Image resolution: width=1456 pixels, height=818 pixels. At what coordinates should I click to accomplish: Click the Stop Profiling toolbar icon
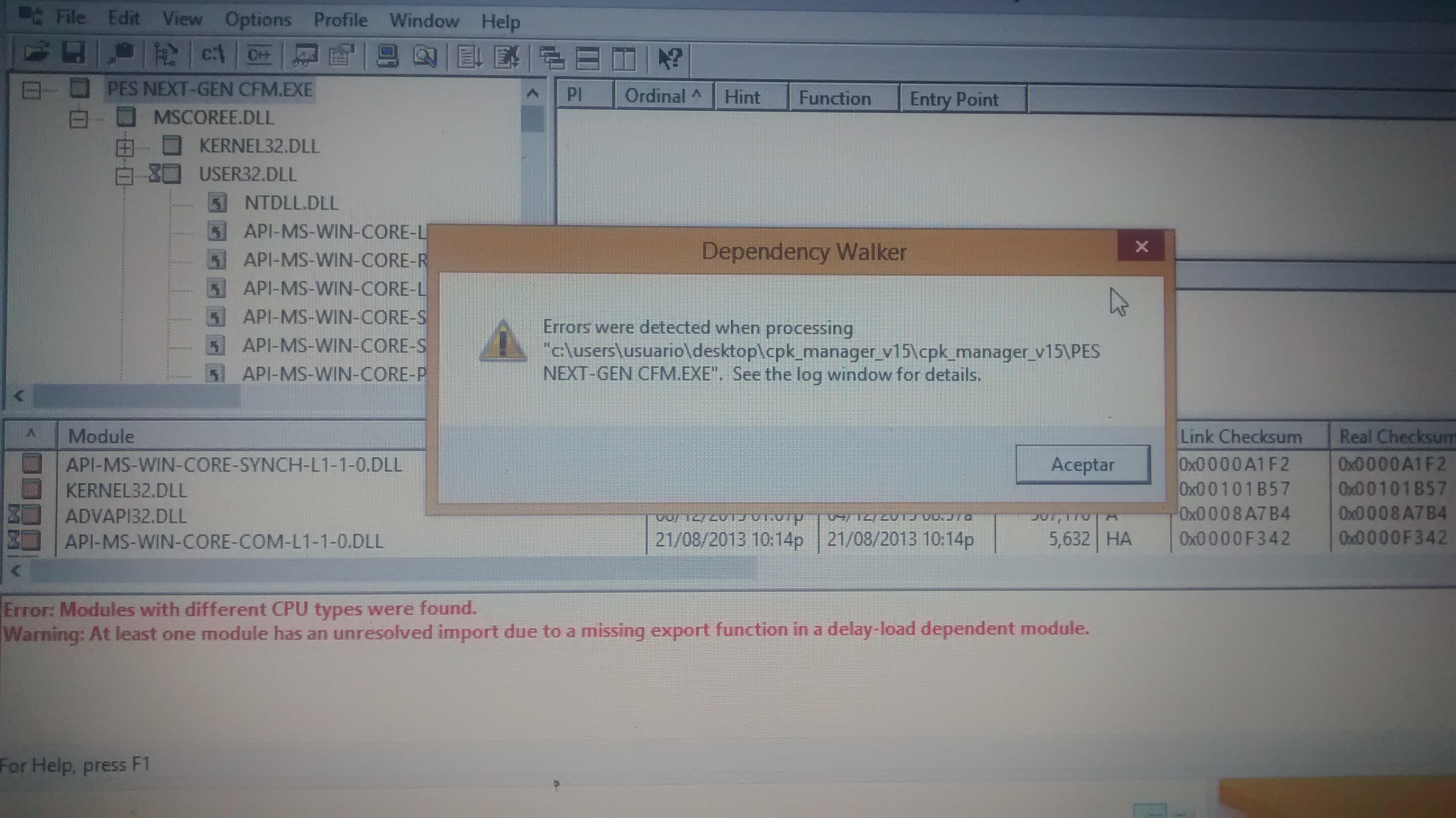pos(507,57)
